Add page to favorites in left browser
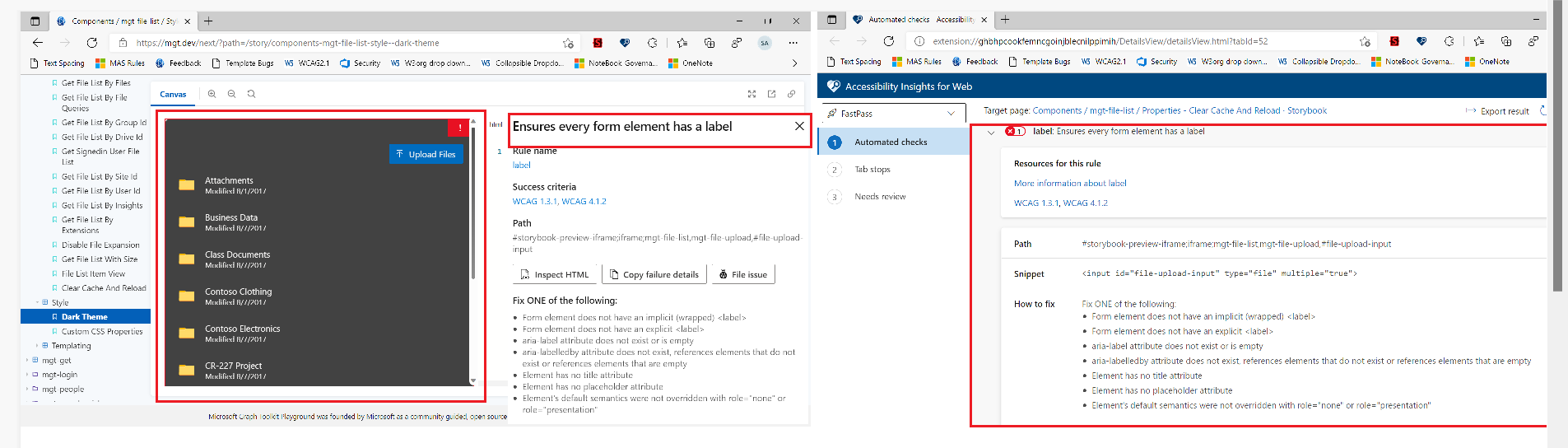 pyautogui.click(x=568, y=43)
